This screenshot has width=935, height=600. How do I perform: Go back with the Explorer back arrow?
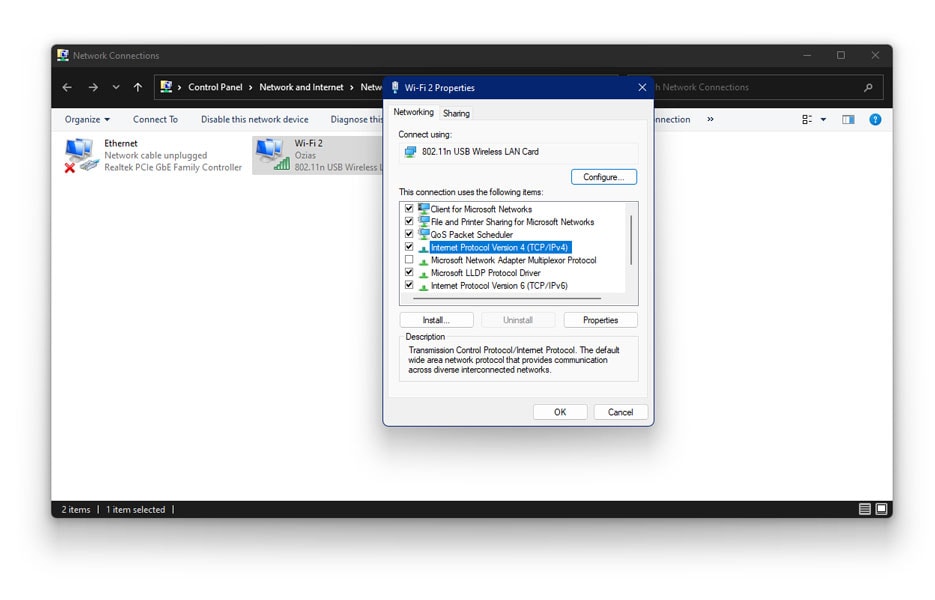[67, 87]
